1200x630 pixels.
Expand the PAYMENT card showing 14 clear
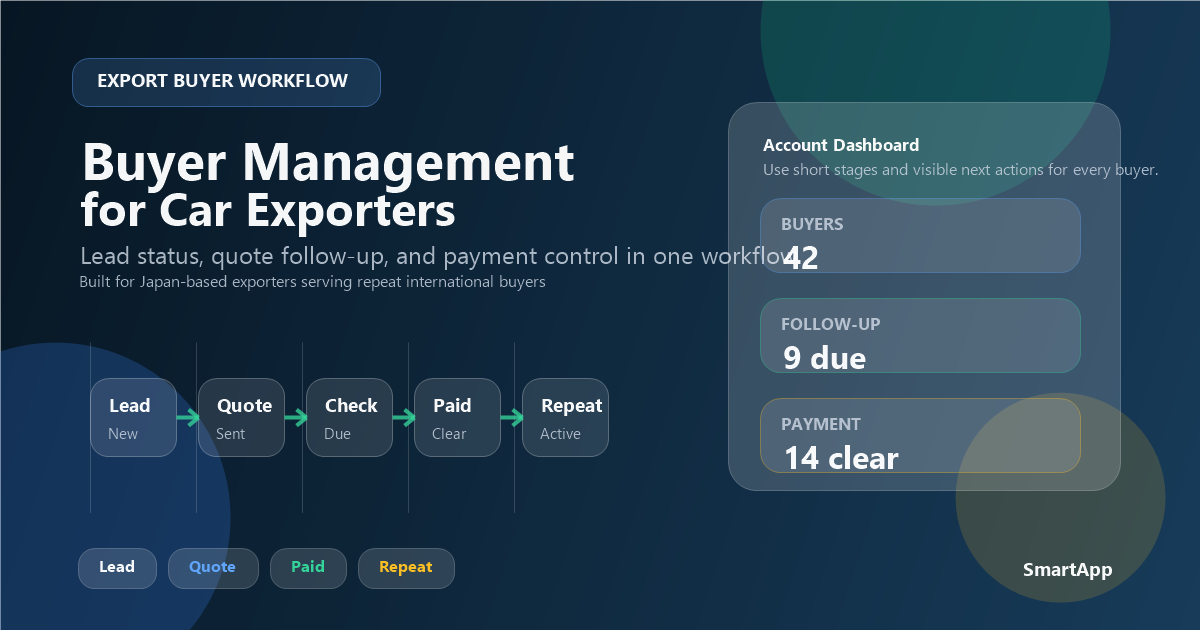coord(920,436)
